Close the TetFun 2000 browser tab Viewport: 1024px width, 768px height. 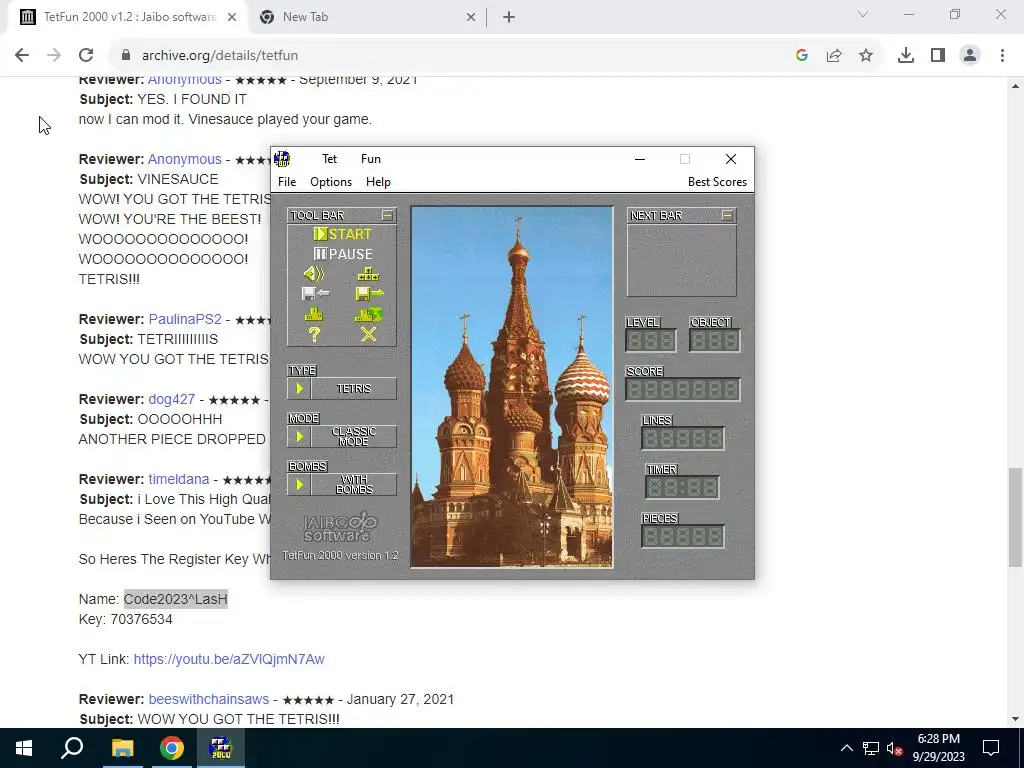(x=232, y=18)
